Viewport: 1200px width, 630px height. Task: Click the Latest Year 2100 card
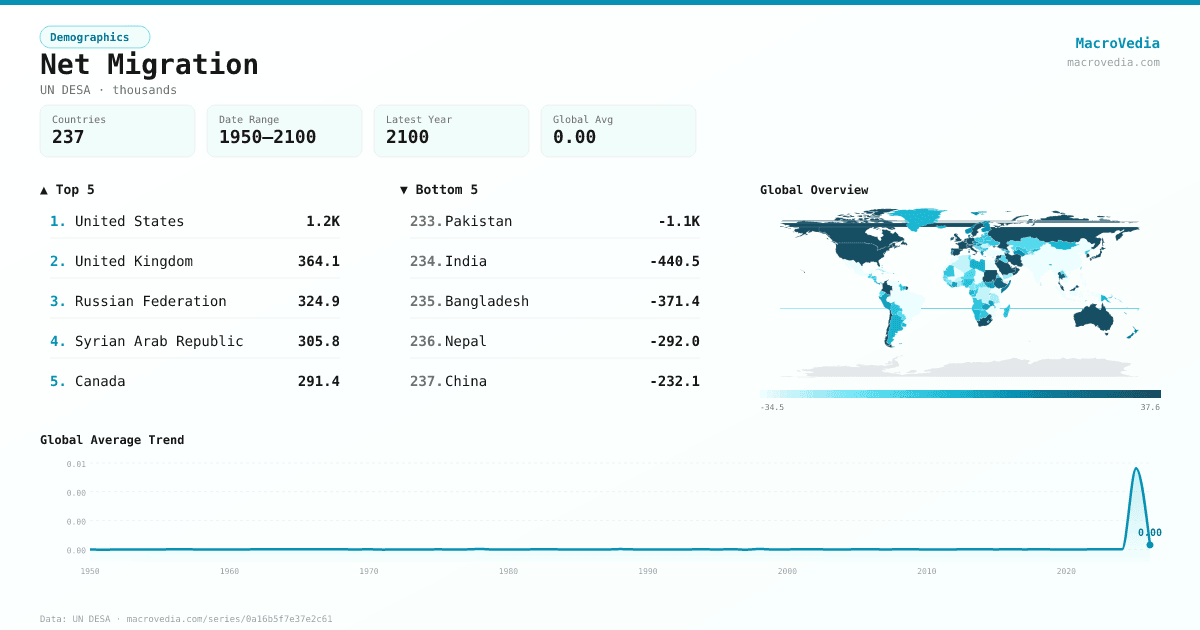pos(451,130)
